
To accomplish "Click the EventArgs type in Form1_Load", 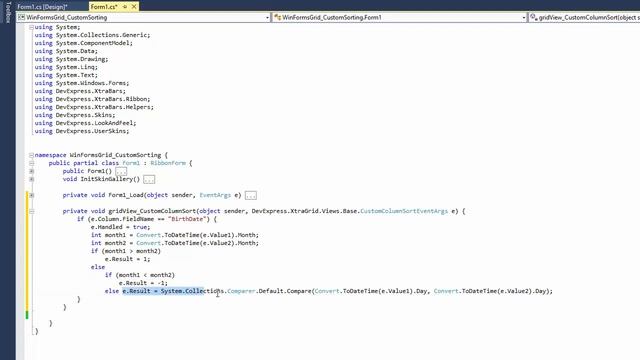I will click(x=215, y=195).
